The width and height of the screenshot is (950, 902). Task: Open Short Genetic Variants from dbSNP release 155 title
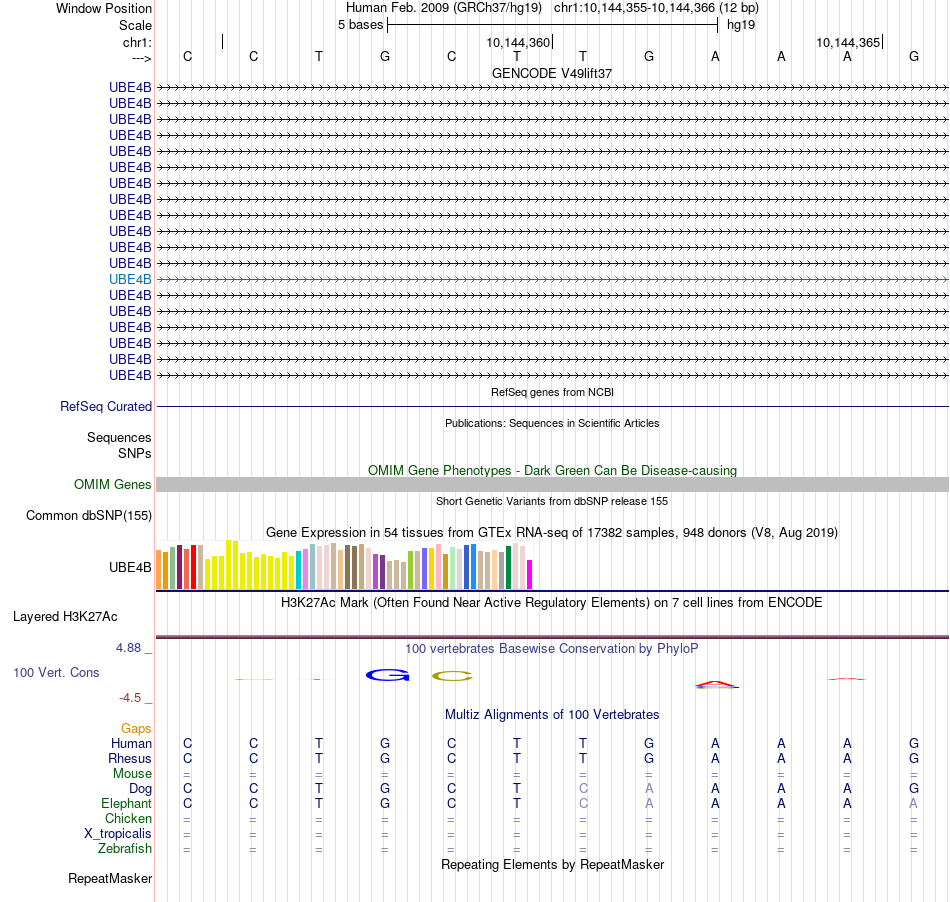coord(552,501)
